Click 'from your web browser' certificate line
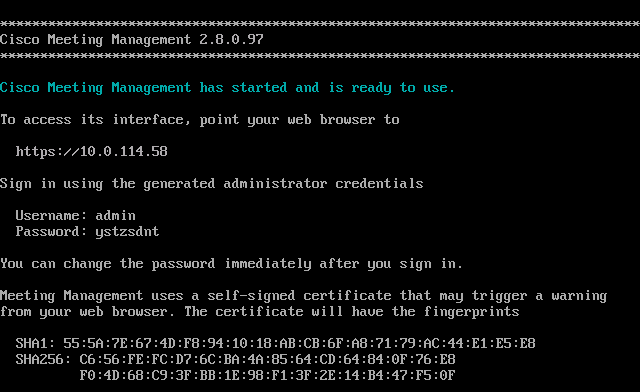Screen dimensions: 640x392 tap(260, 312)
